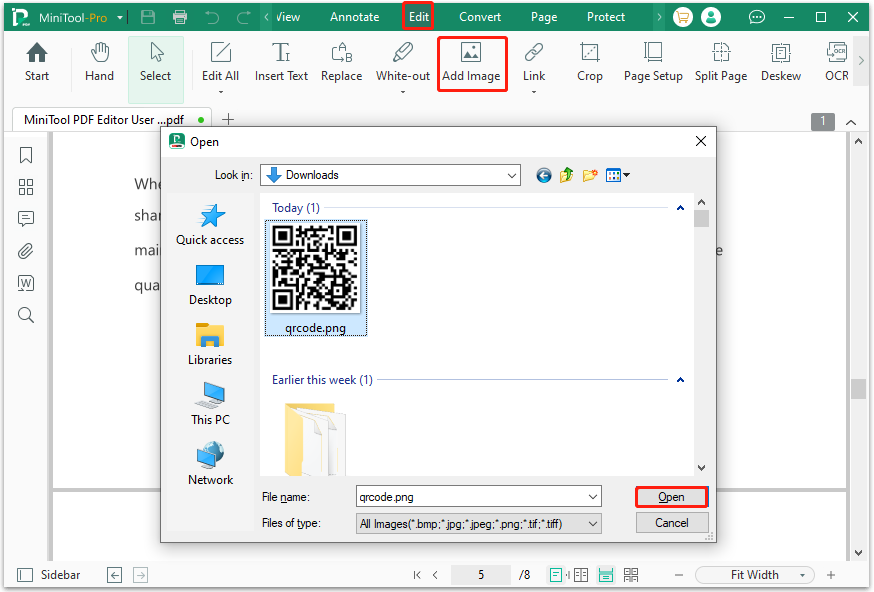
Task: Print the document with the printer icon
Action: click(x=179, y=17)
